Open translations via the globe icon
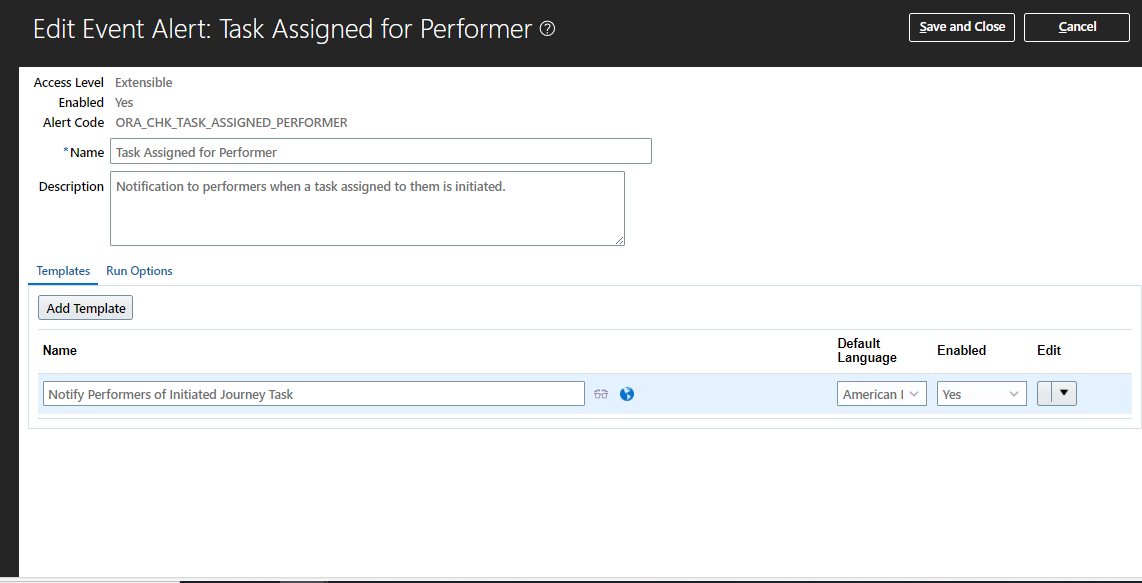Viewport: 1142px width, 583px height. pyautogui.click(x=626, y=394)
